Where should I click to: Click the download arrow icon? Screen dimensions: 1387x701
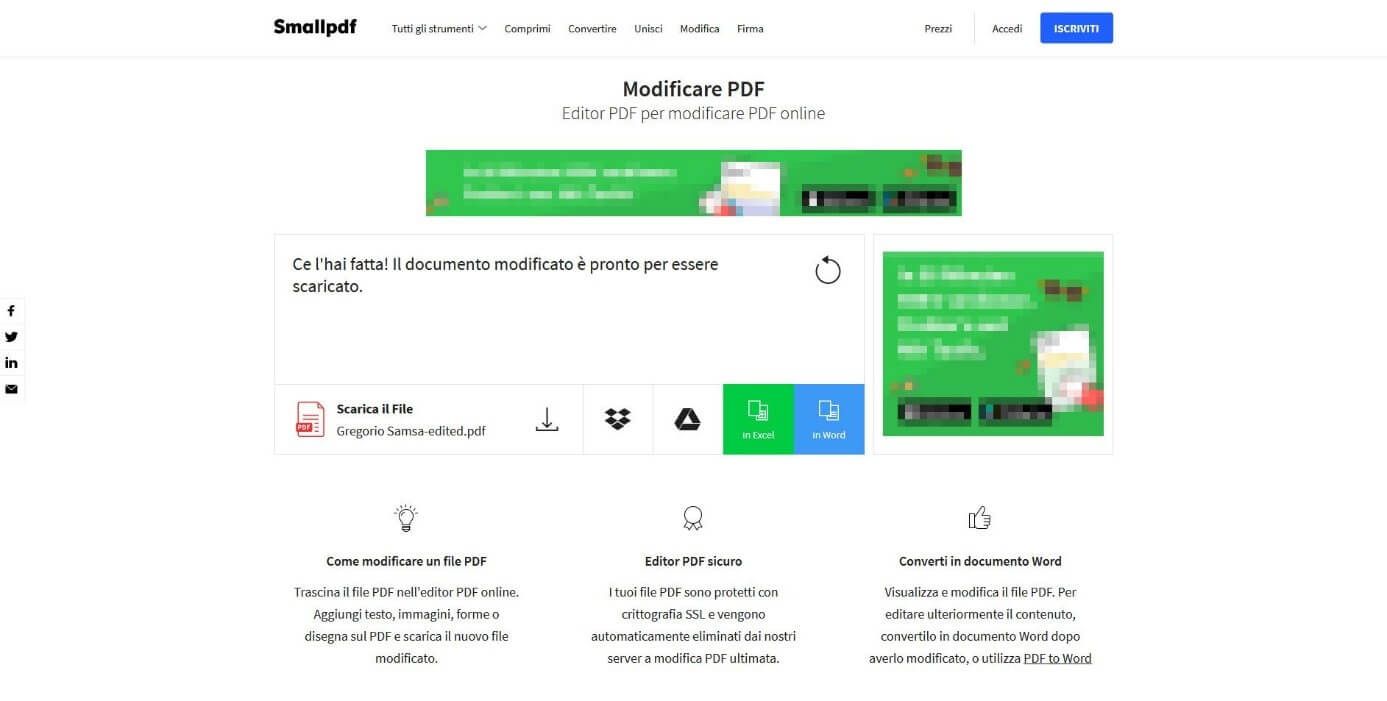(547, 419)
